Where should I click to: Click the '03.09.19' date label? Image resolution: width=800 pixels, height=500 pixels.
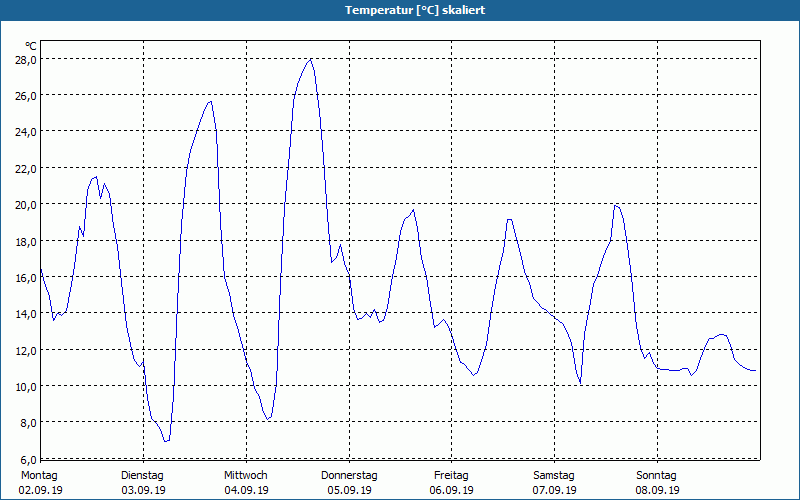point(143,490)
